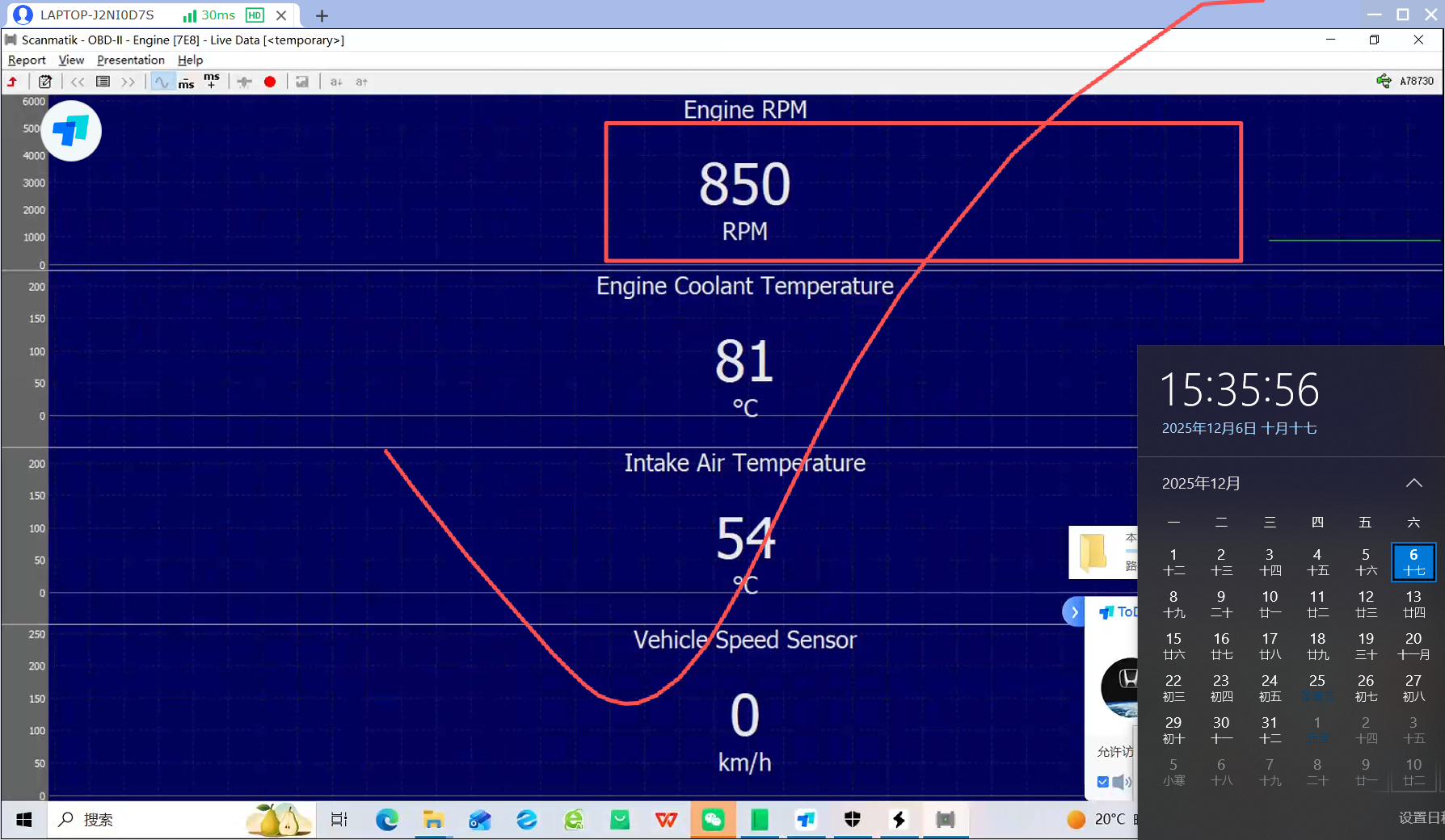
Task: Collapse the December 2025 calendar chevron
Action: pos(1413,483)
